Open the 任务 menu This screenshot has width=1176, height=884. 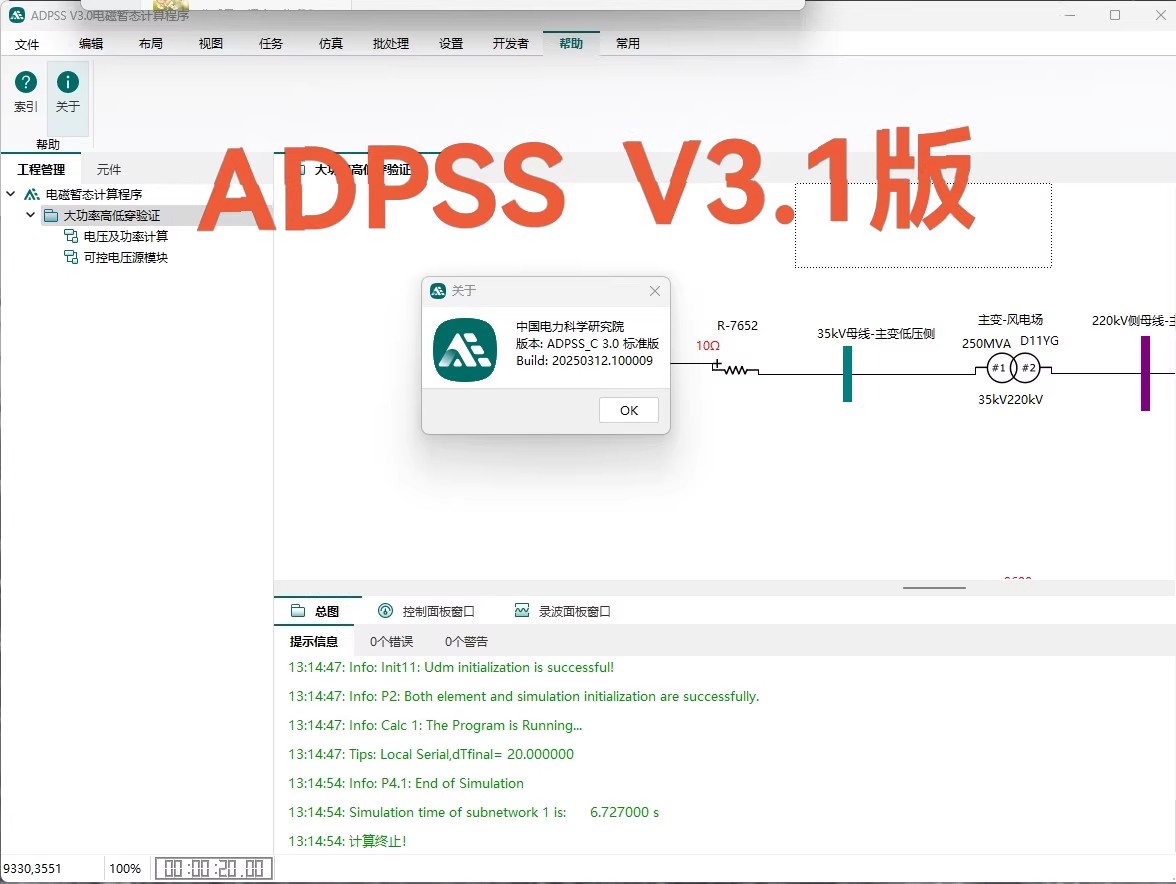coord(271,43)
